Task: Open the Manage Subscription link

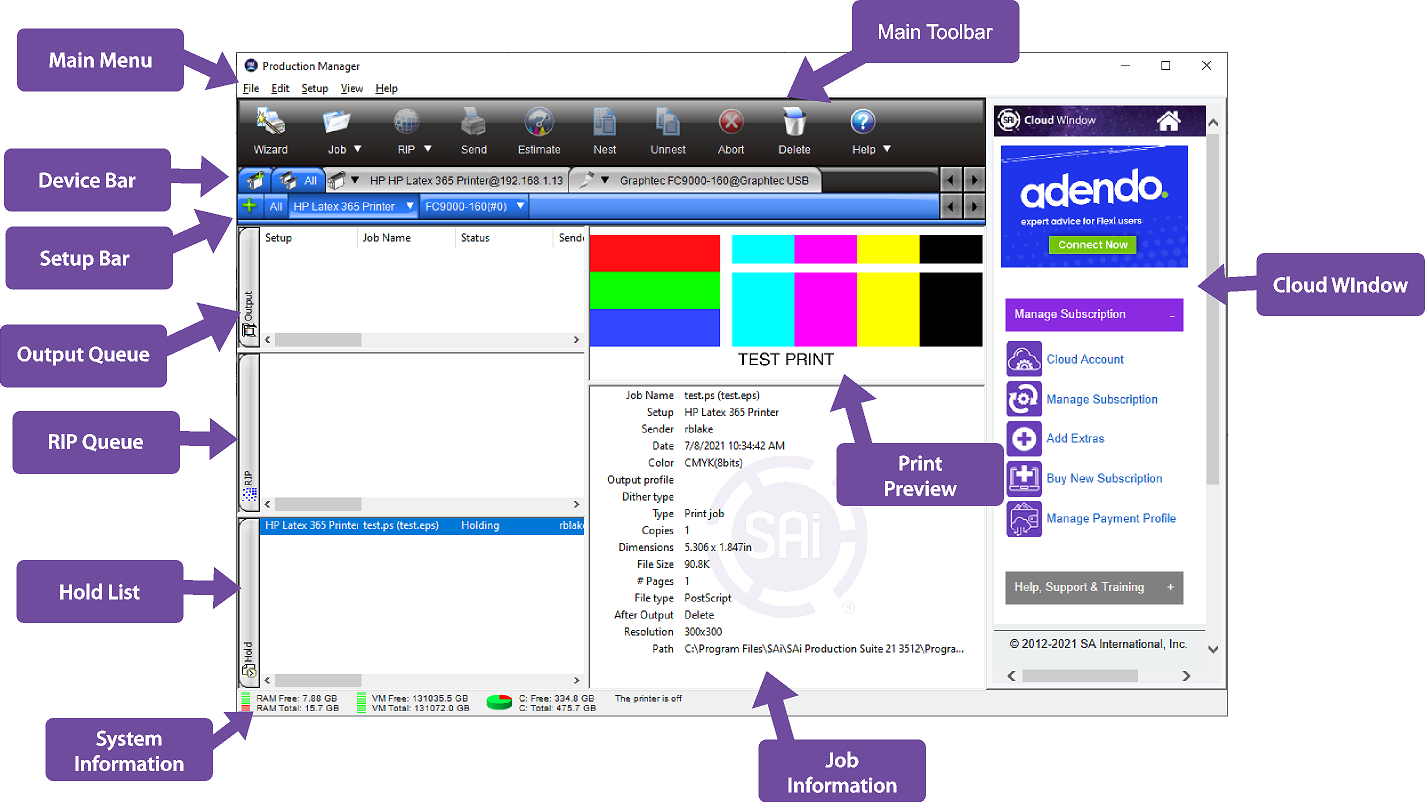Action: [1102, 399]
